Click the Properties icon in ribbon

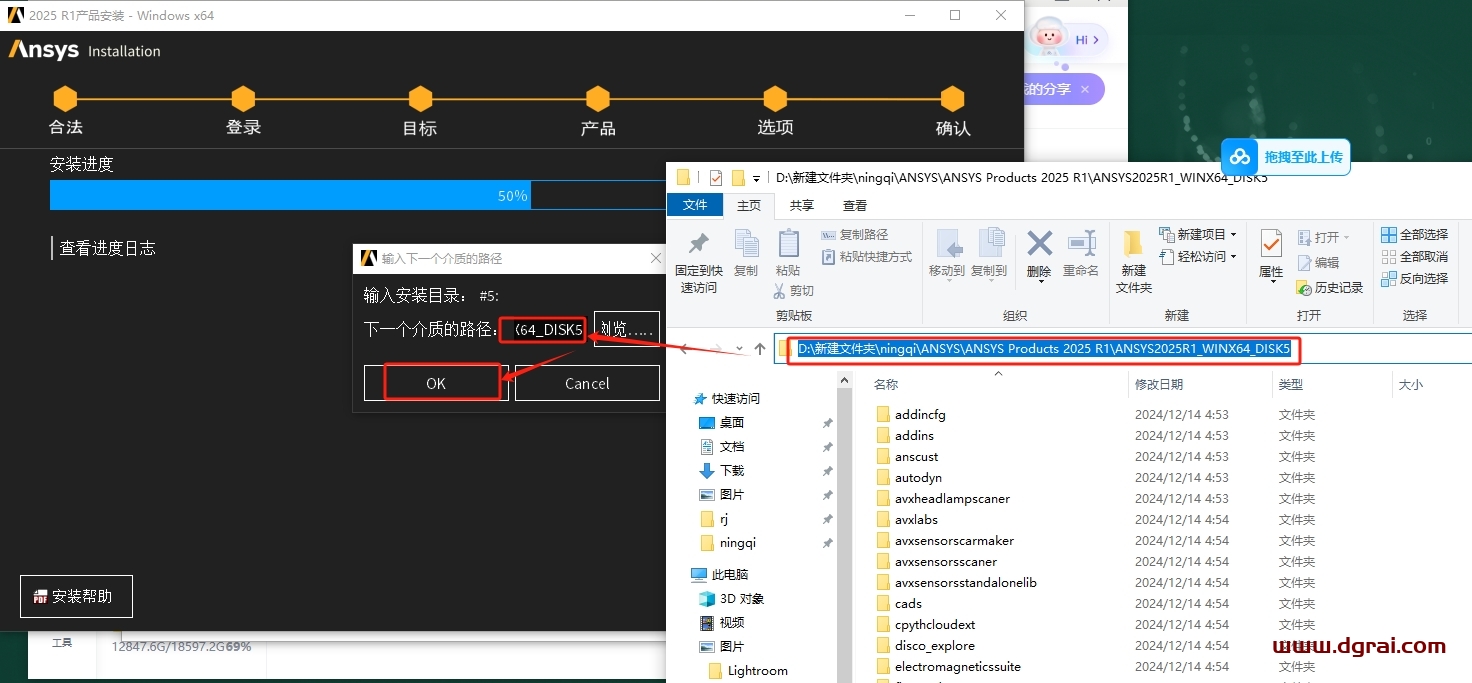click(x=1271, y=245)
